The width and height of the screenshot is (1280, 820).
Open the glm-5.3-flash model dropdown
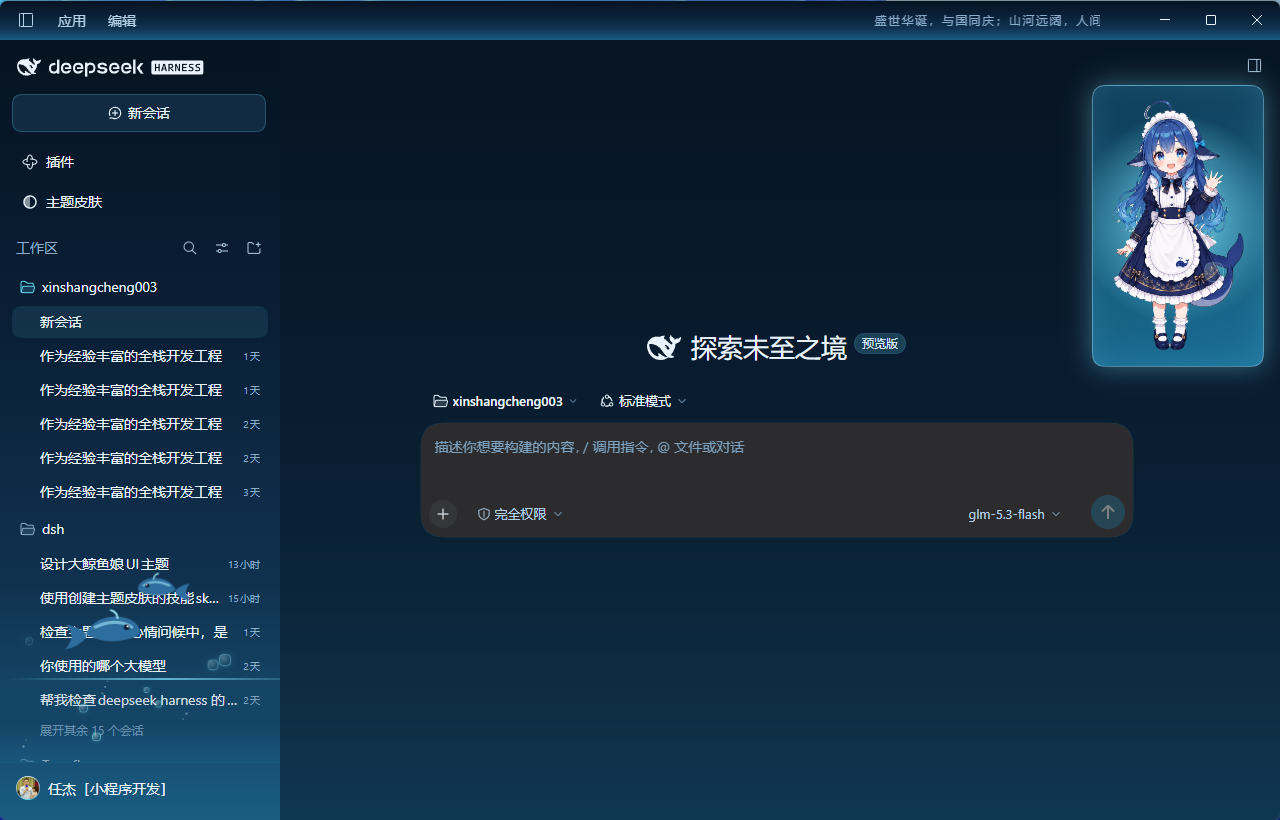[1014, 514]
